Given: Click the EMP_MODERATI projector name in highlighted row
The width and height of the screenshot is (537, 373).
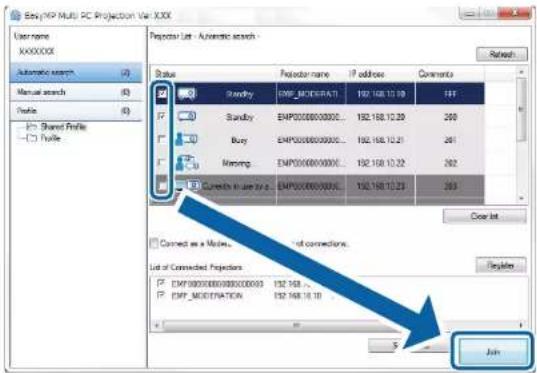Looking at the screenshot, I should tap(308, 94).
